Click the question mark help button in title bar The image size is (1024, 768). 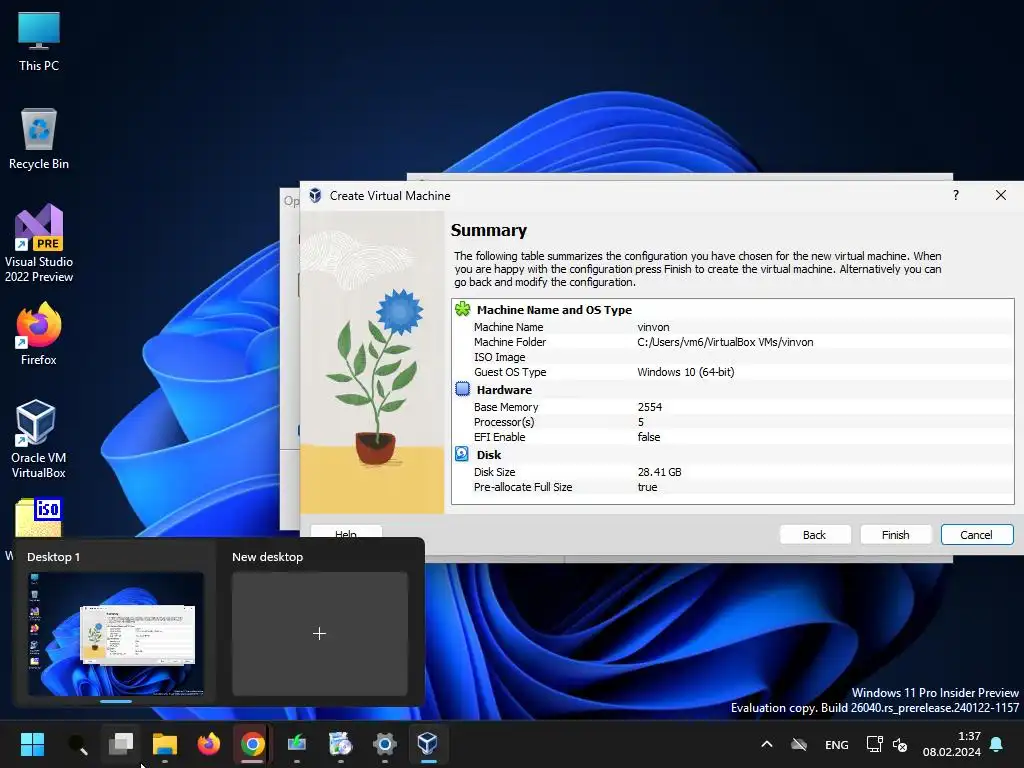[955, 195]
